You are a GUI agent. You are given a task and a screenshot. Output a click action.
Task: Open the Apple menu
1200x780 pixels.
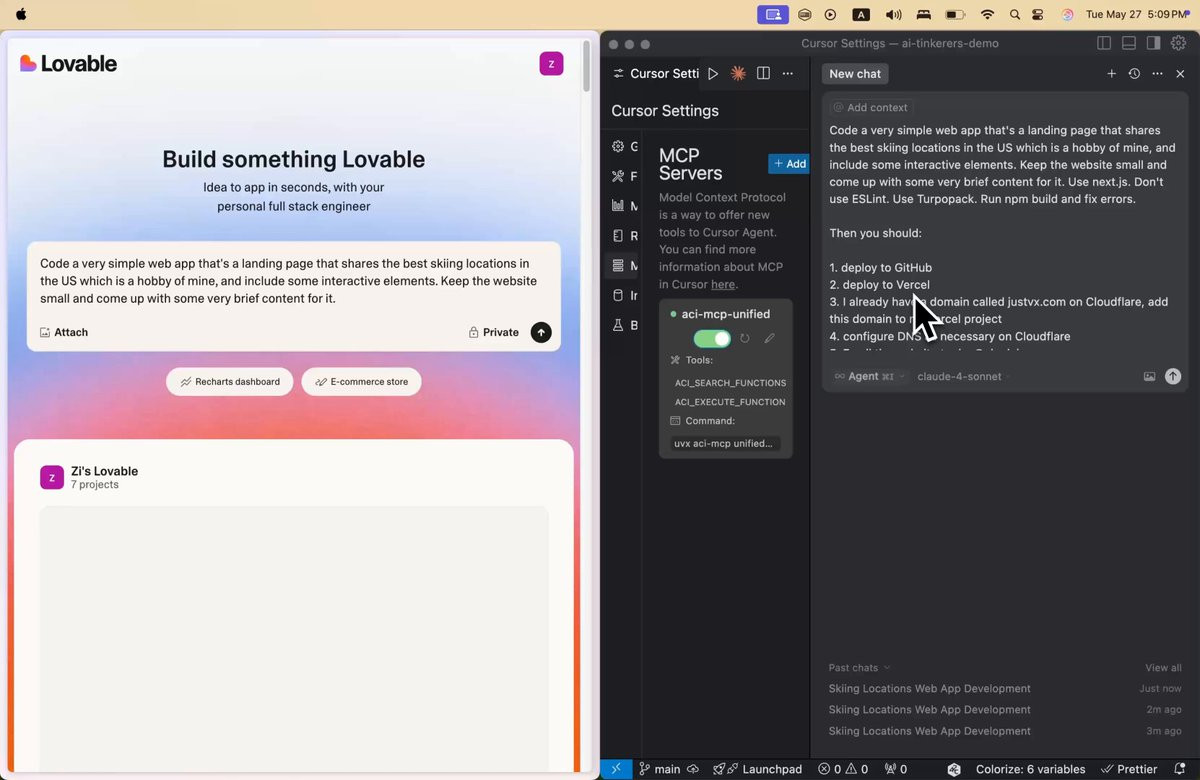coord(21,14)
